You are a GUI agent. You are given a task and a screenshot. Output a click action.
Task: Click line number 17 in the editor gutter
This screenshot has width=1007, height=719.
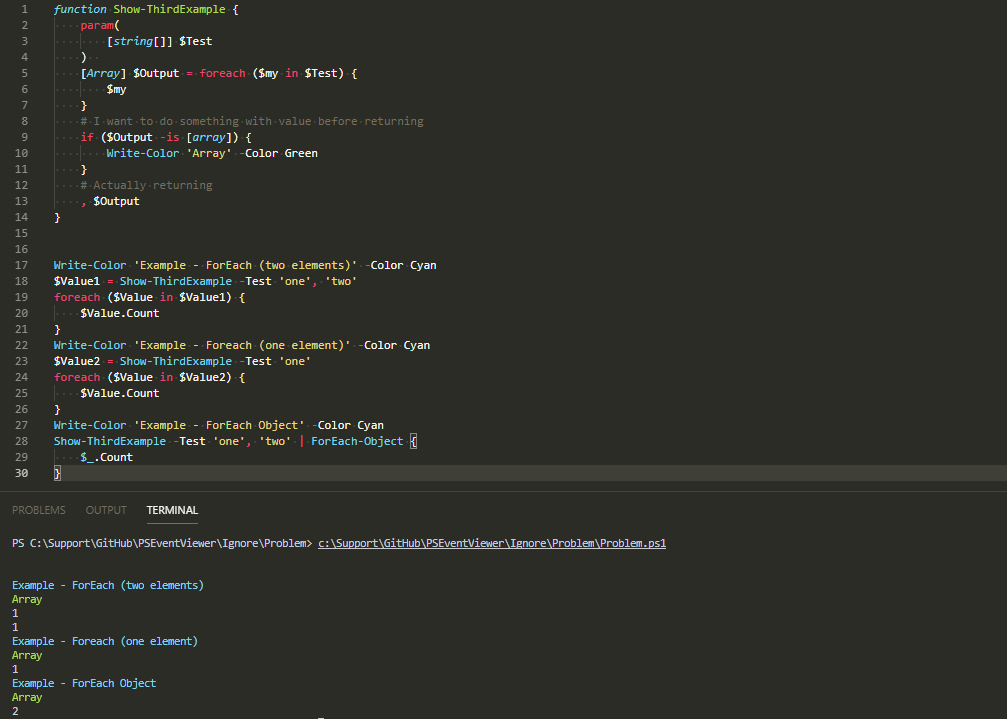click(21, 264)
